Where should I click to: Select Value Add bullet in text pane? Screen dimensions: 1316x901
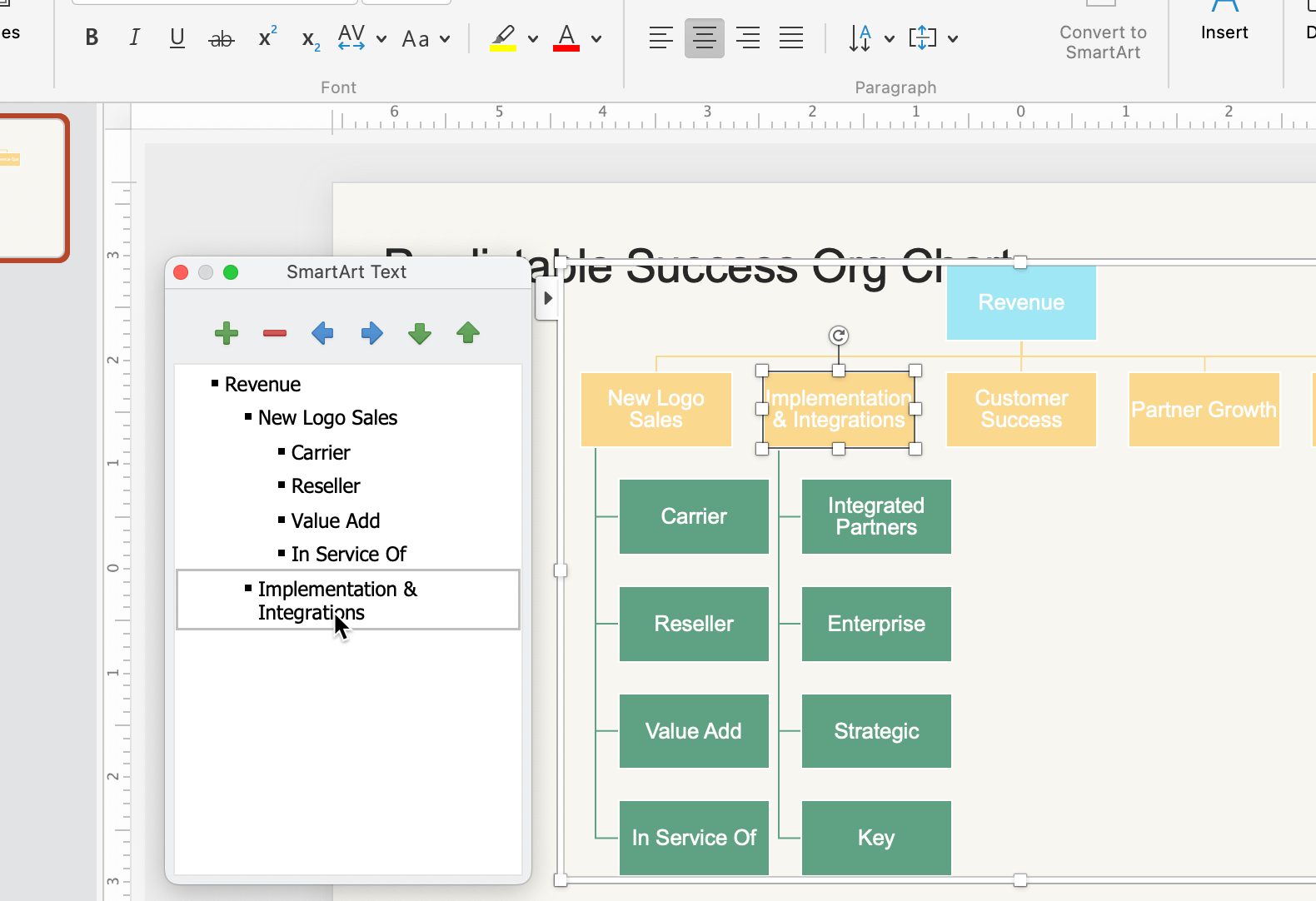(336, 521)
